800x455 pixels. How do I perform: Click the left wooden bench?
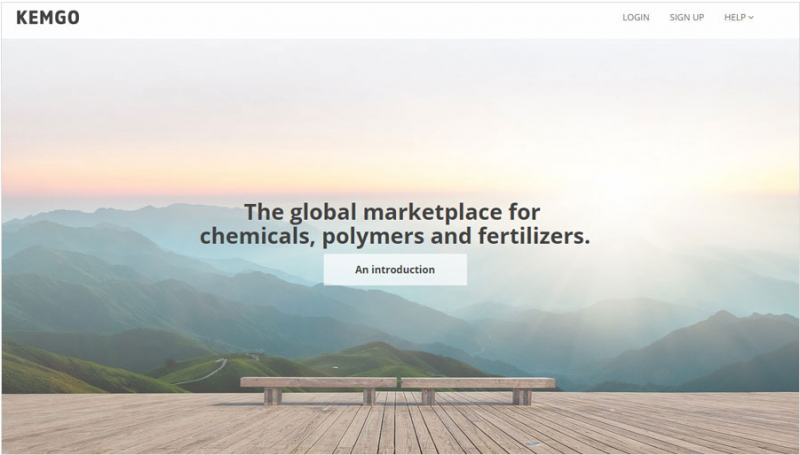coord(318,390)
